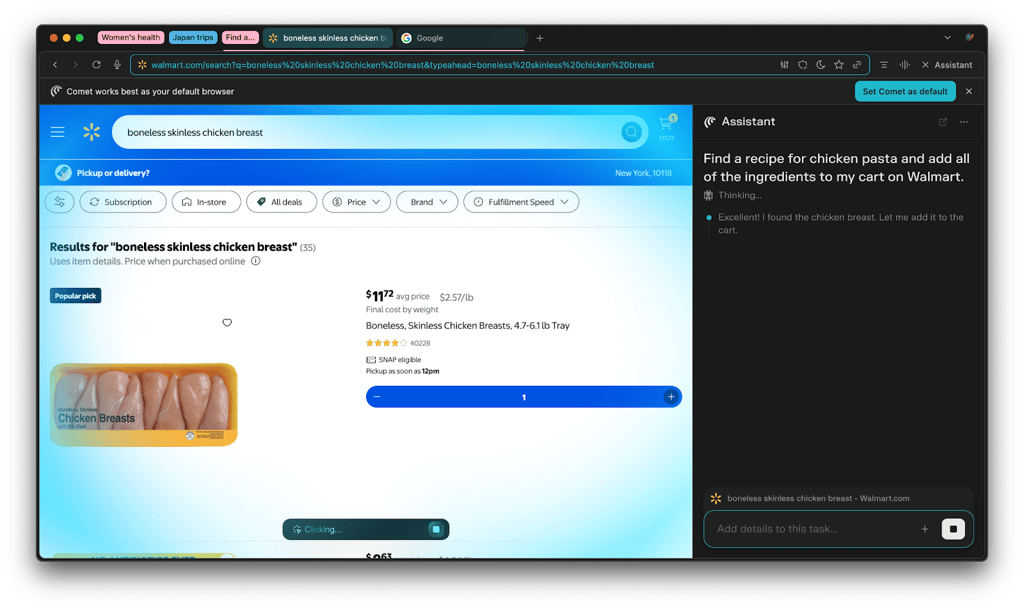The image size is (1024, 609).
Task: Favorite the chicken breasts with heart icon
Action: (227, 322)
